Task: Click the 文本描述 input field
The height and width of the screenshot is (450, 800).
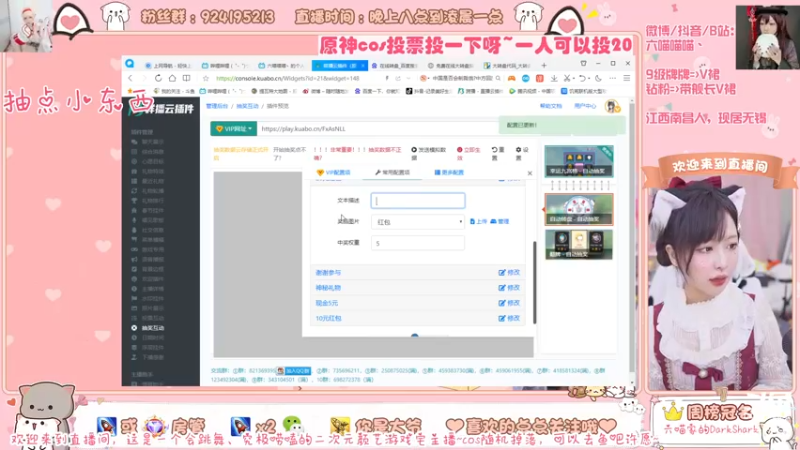Action: coord(418,201)
